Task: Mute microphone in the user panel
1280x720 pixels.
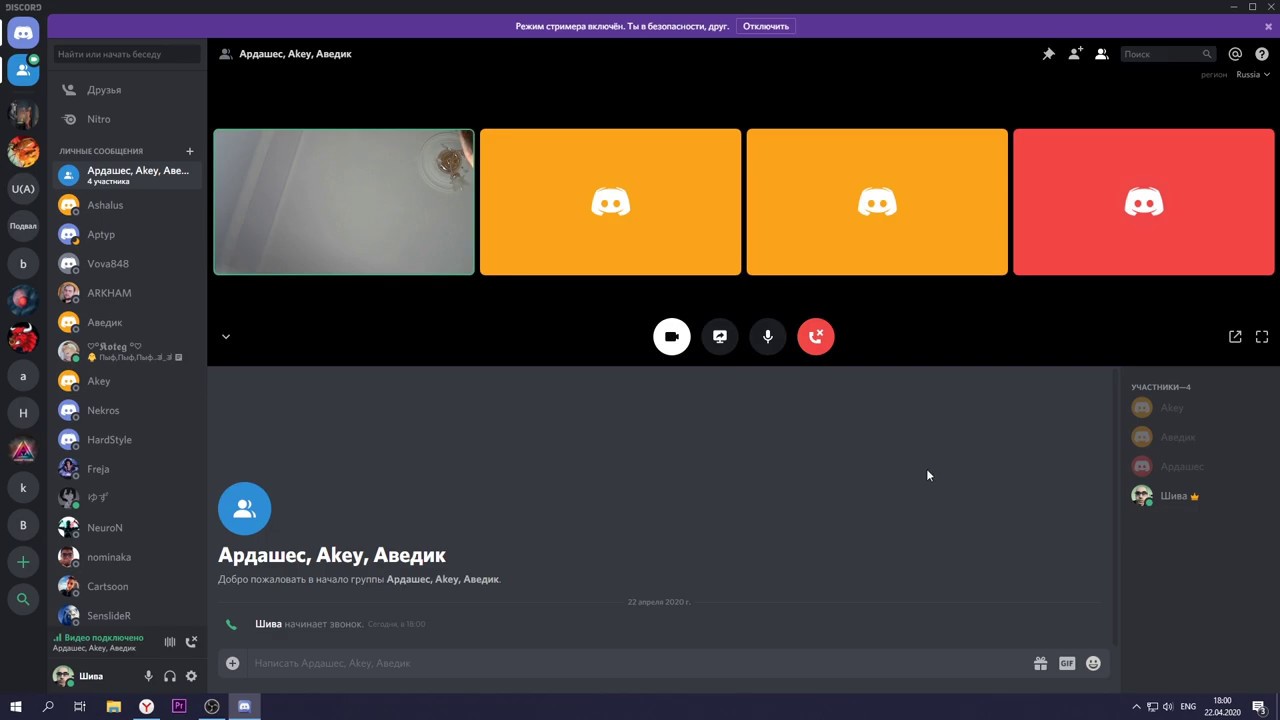Action: tap(148, 676)
